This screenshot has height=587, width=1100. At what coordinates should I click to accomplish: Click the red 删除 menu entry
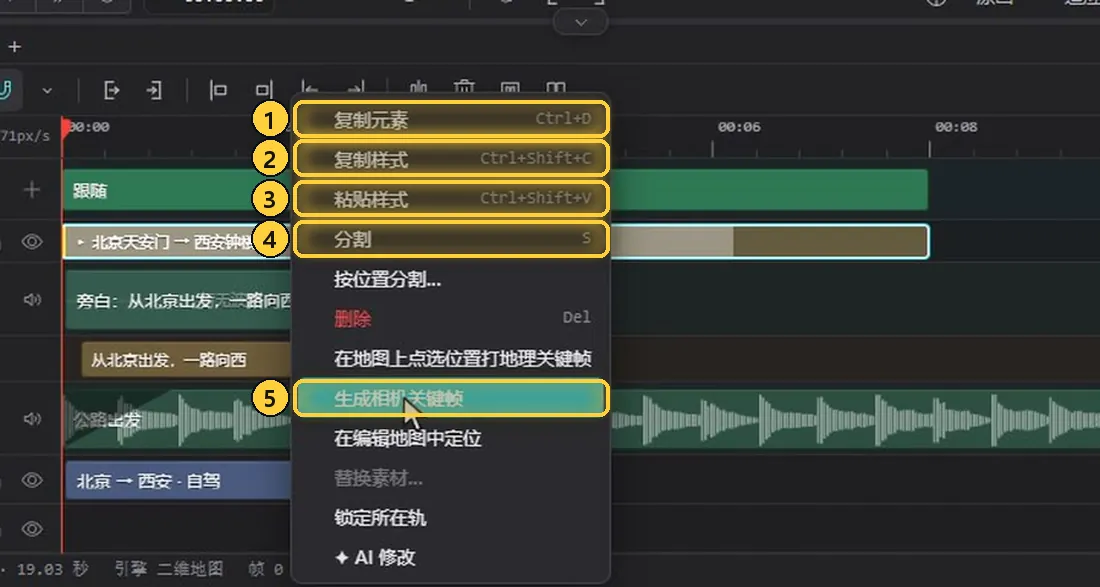(451, 319)
